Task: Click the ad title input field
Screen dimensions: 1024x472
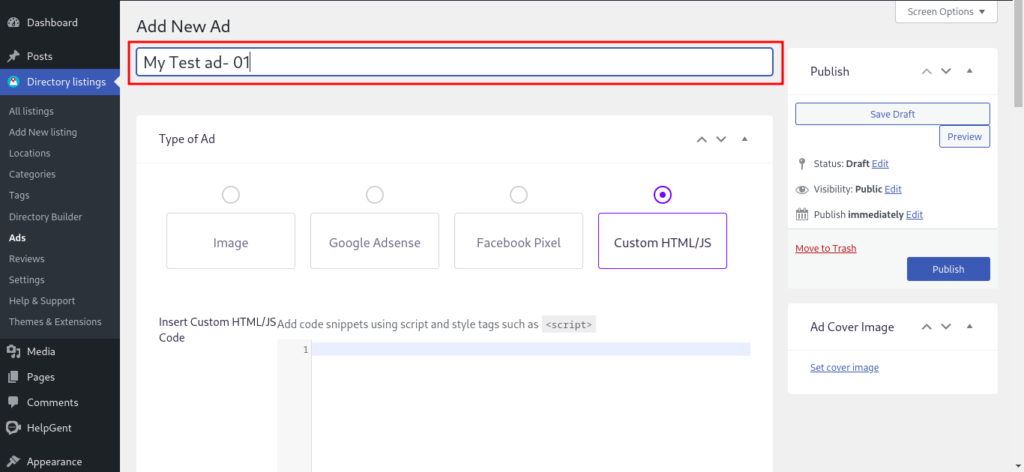Action: [454, 62]
